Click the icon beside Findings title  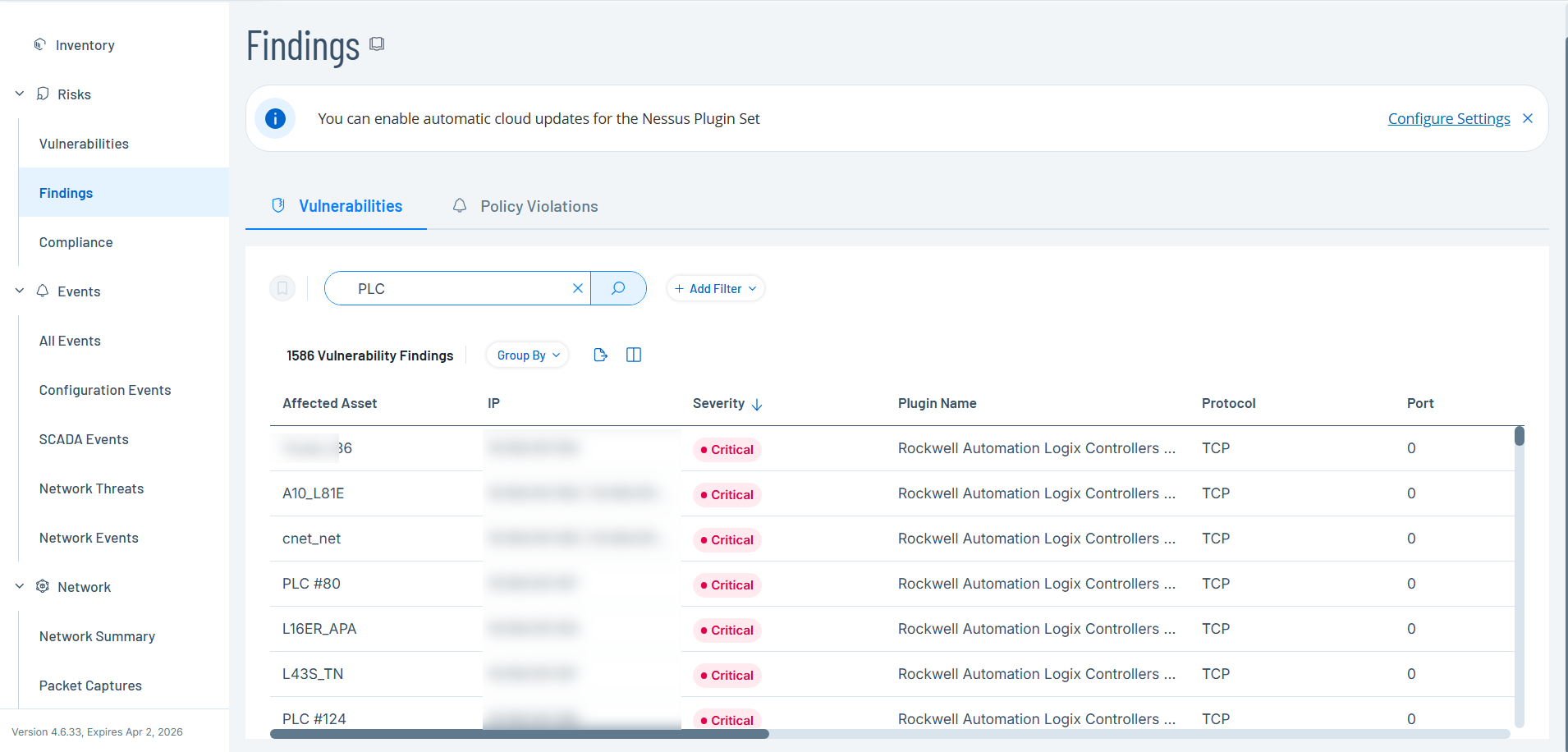pos(377,44)
